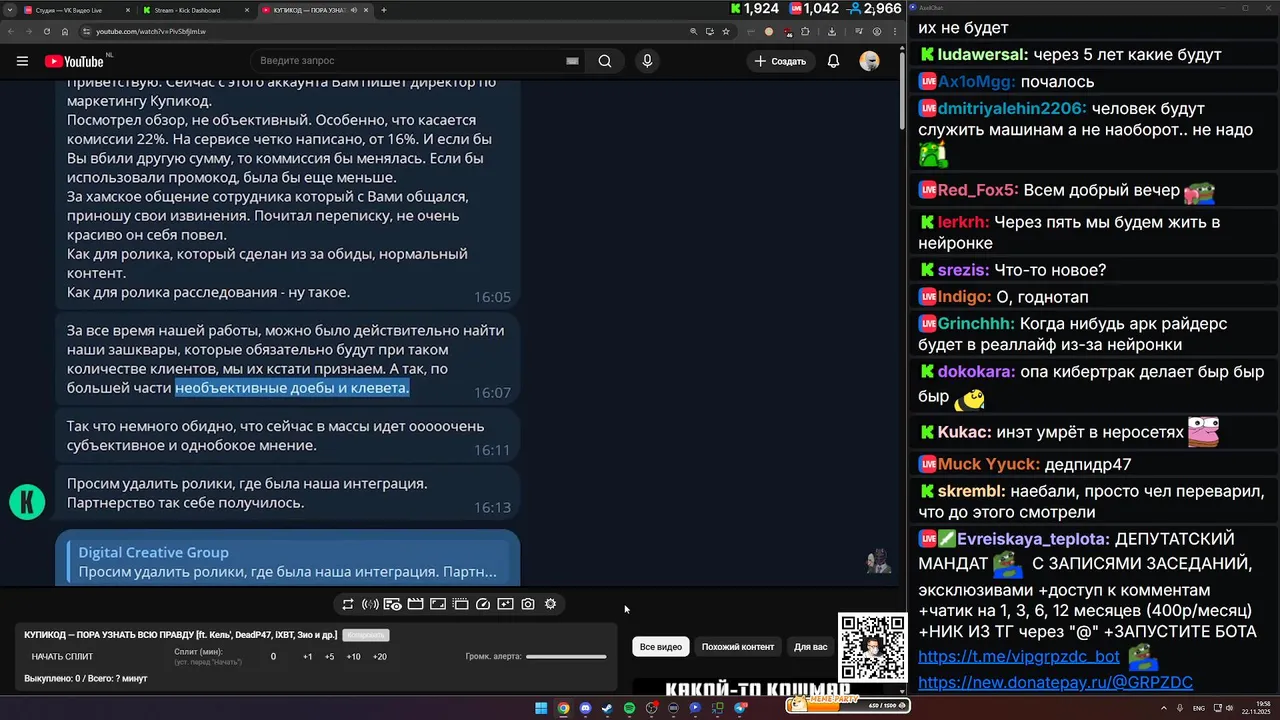This screenshot has height=720, width=1280.
Task: Click the speedometer gauge icon in overlay toolbar
Action: point(483,604)
